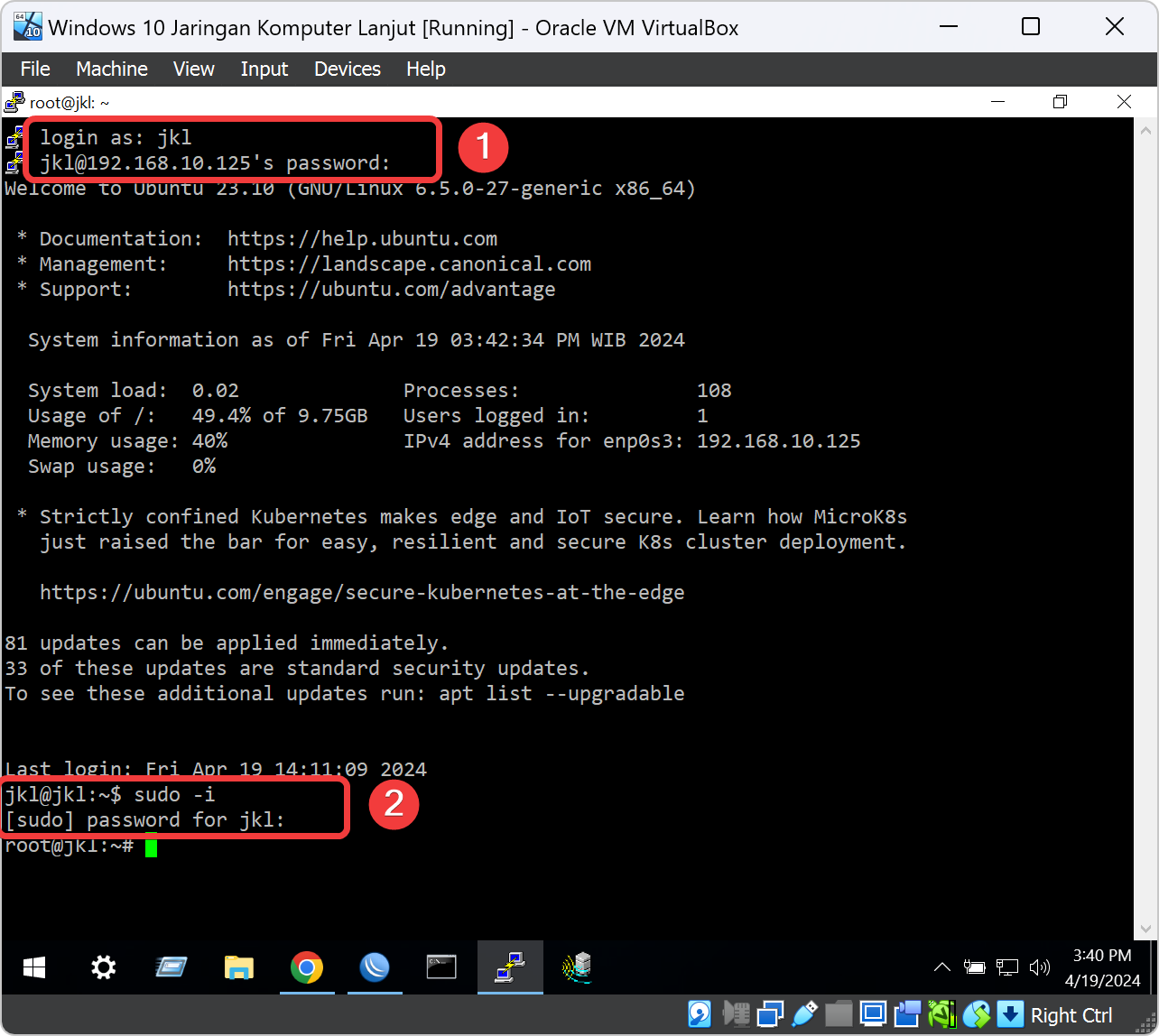
Task: Open the Help menu
Action: tap(425, 69)
